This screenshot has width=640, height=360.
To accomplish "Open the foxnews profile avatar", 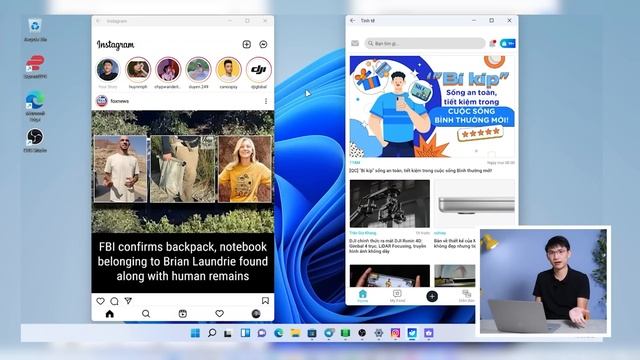I will coord(102,101).
